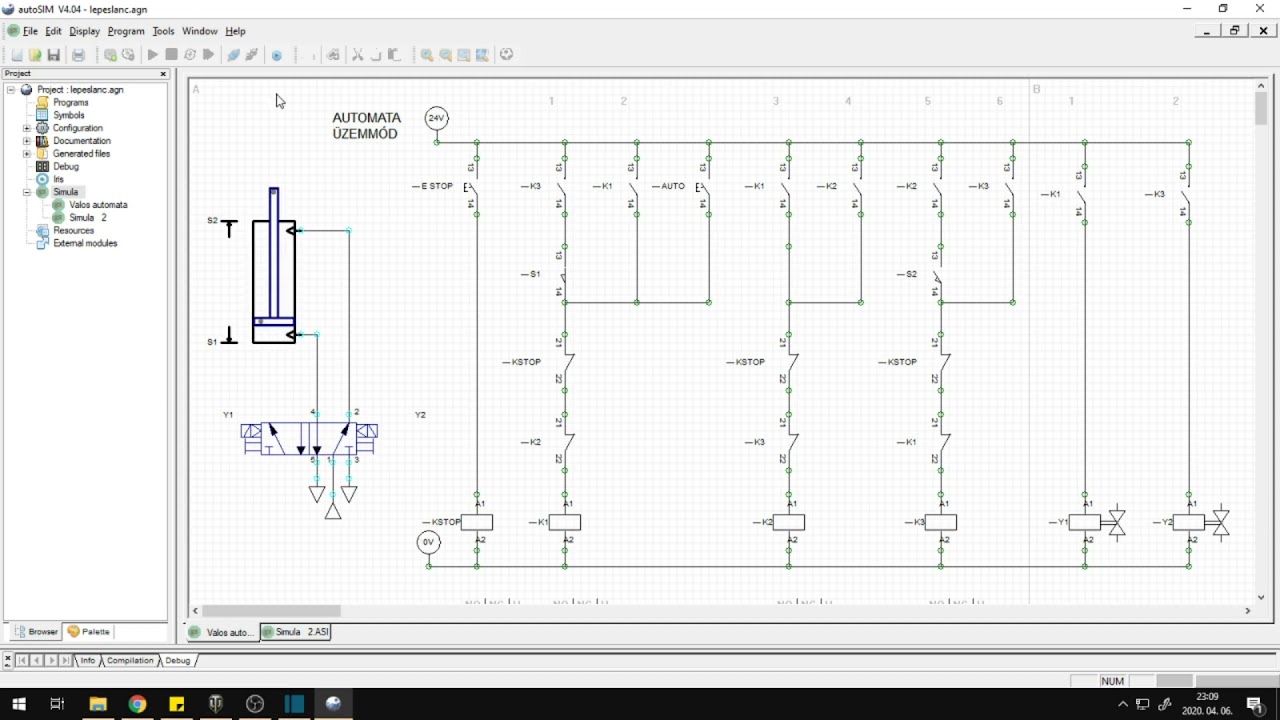Viewport: 1280px width, 720px height.
Task: Select Resources in the project tree
Action: (73, 231)
